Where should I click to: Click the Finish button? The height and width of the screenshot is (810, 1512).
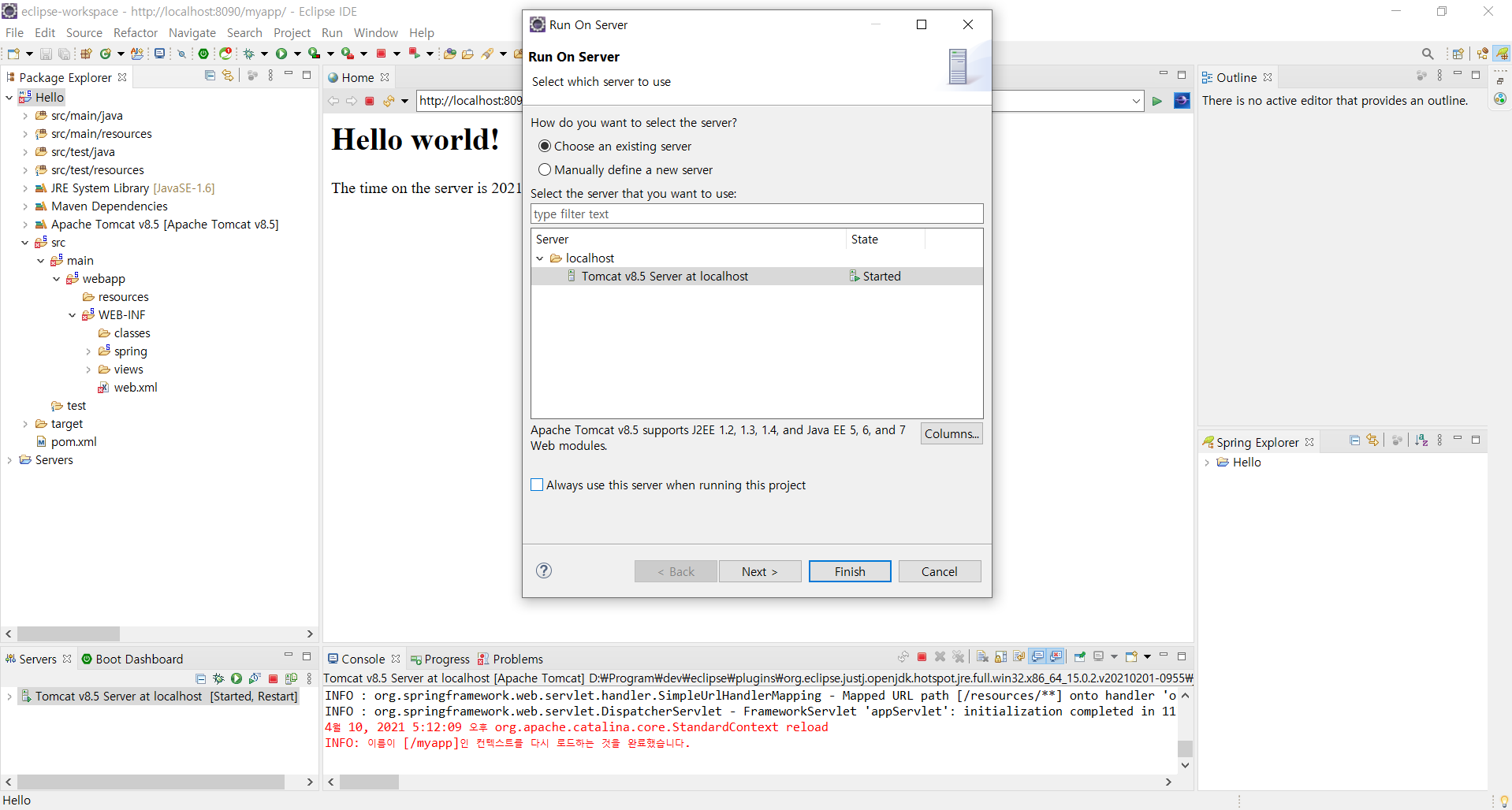click(x=850, y=571)
